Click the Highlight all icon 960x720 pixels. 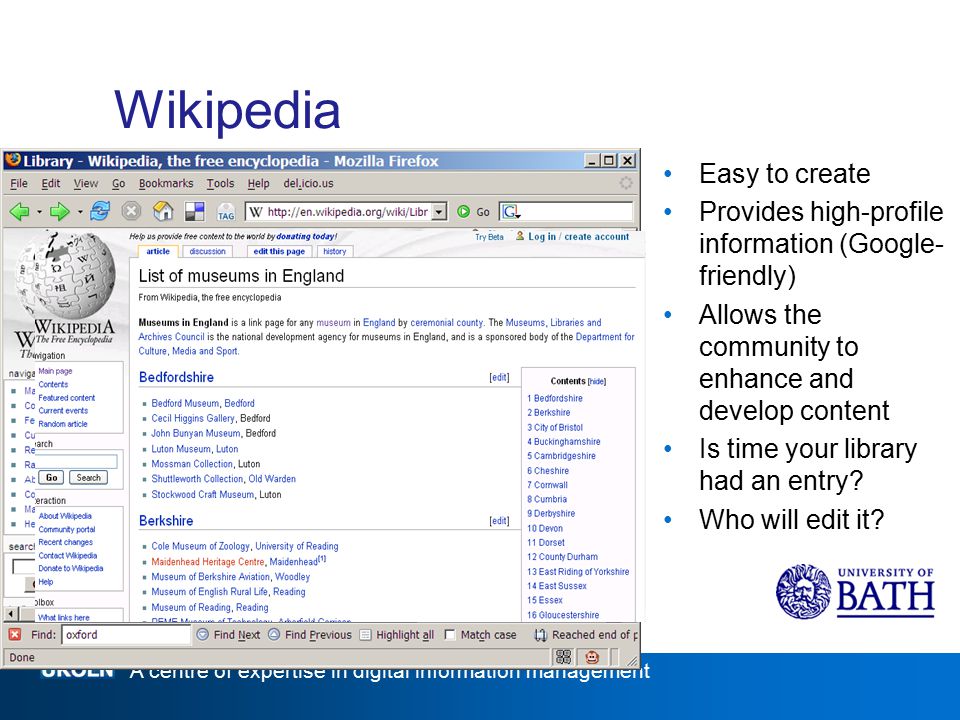366,635
